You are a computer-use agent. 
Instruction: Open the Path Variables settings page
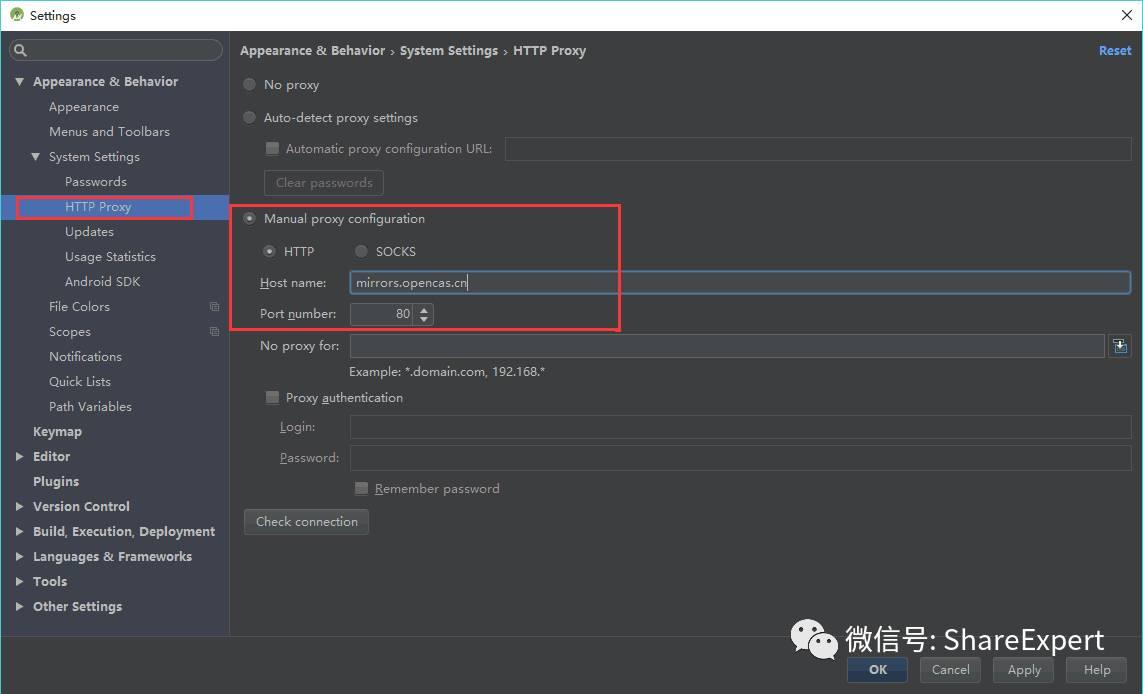point(90,407)
